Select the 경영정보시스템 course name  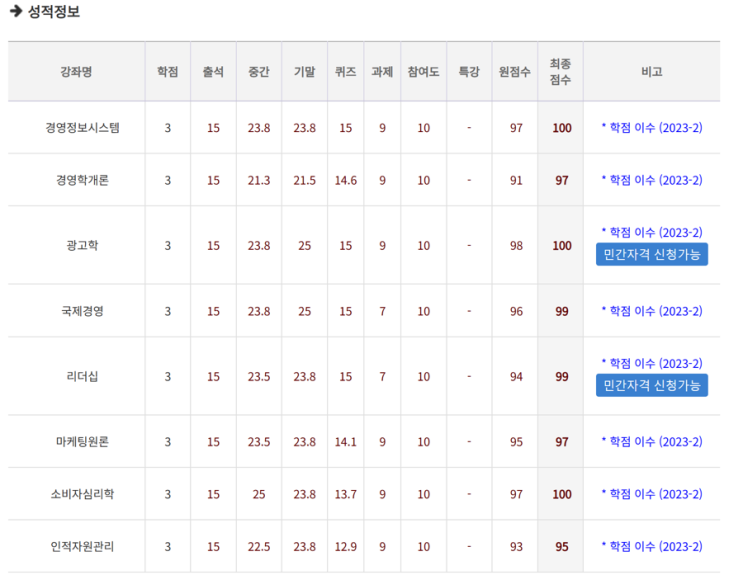(x=82, y=128)
